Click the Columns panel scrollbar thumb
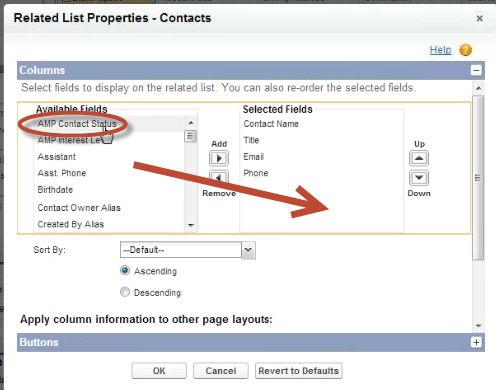 [478, 177]
